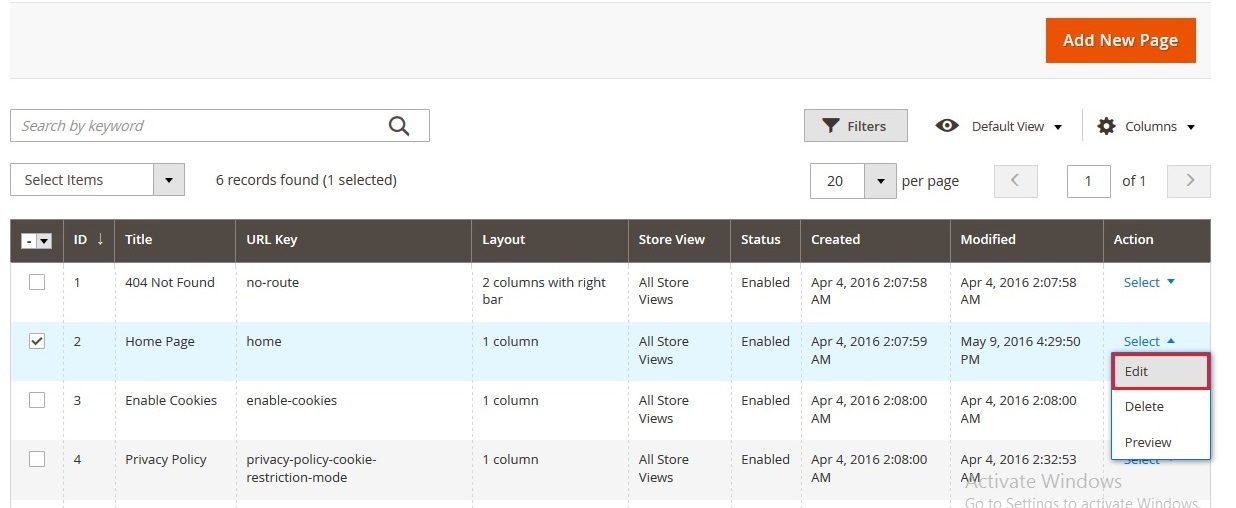
Task: Sort by ID column arrow
Action: 100,239
